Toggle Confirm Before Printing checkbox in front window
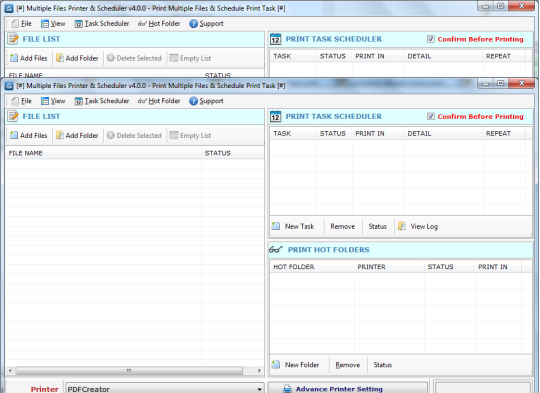This screenshot has height=393, width=540. pos(431,116)
